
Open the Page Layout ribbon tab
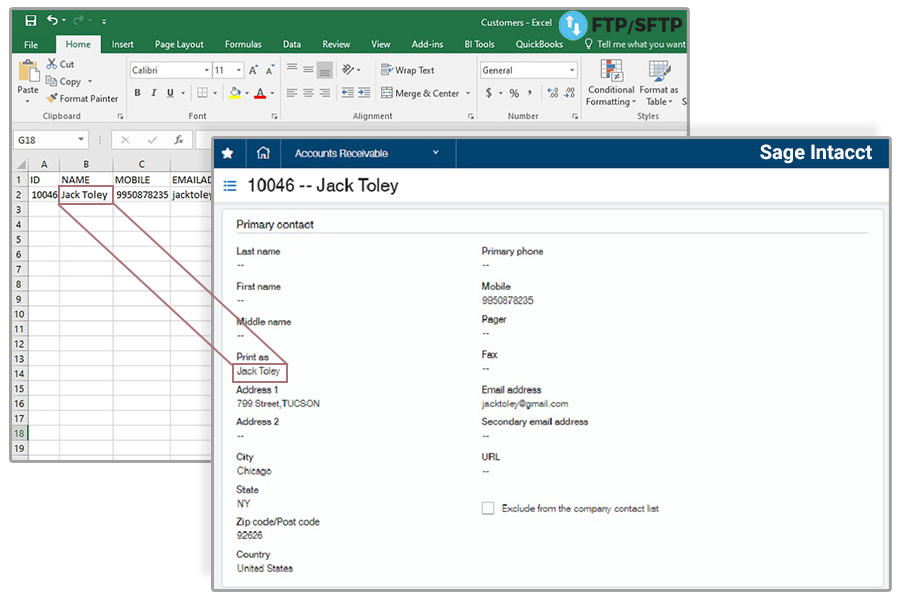click(x=179, y=44)
